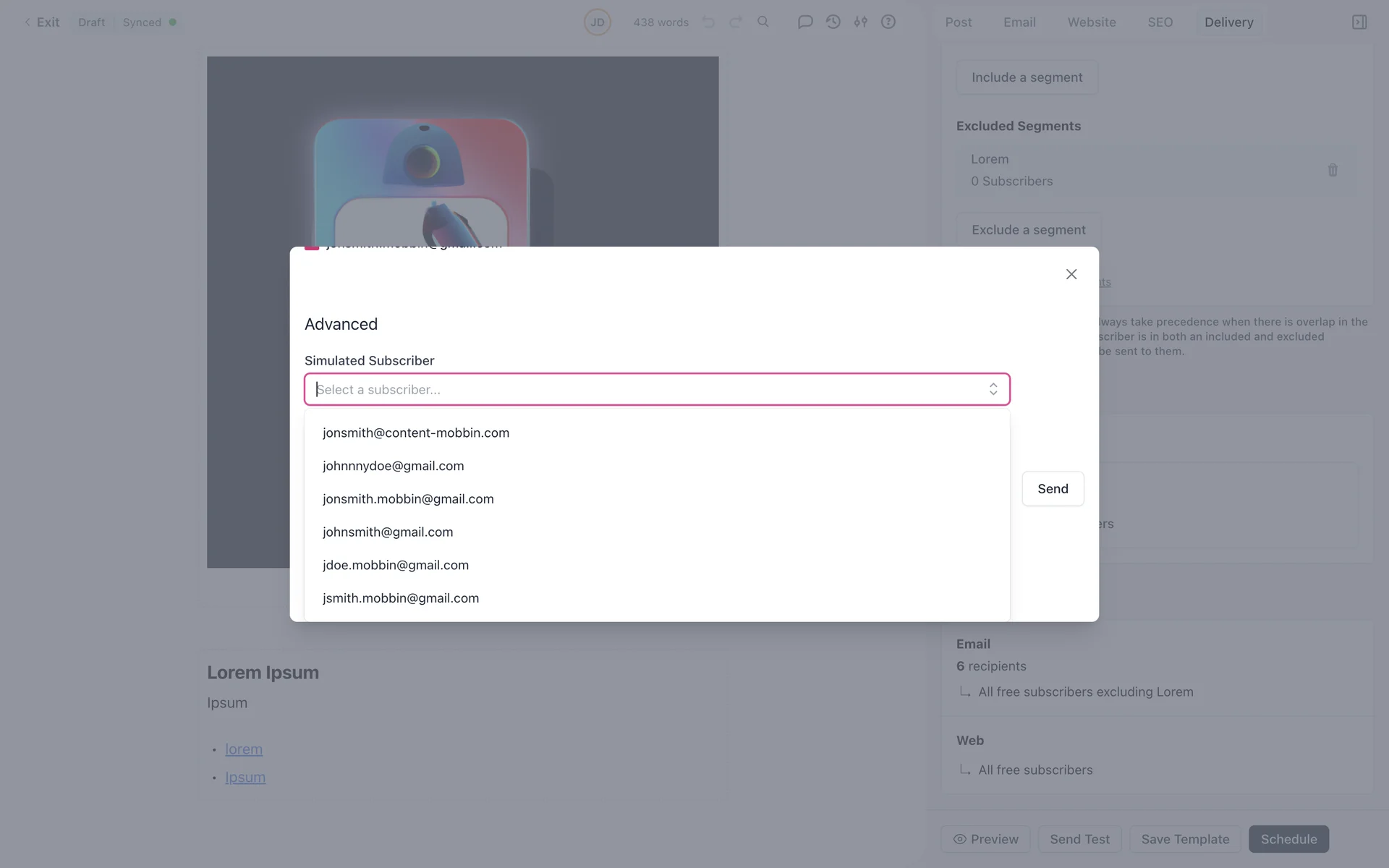Screen dimensions: 1389x868
Task: Open version history clock icon
Action: (x=833, y=22)
